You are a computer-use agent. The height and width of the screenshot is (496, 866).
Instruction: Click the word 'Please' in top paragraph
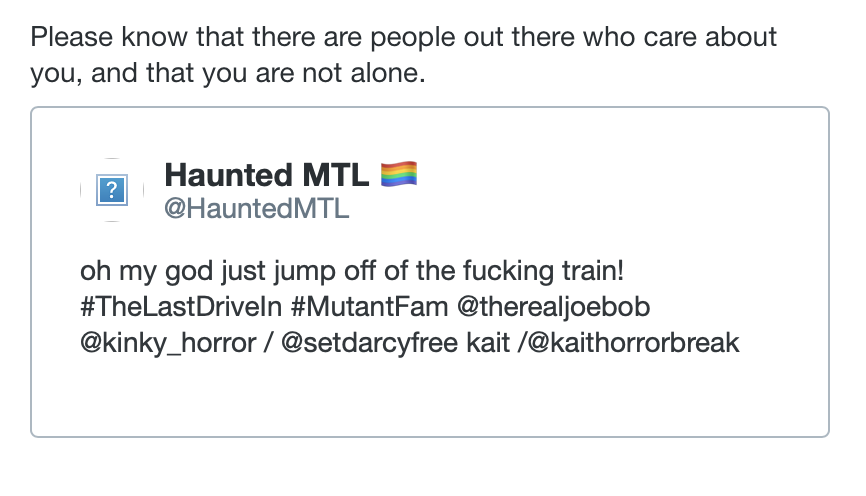coord(72,37)
